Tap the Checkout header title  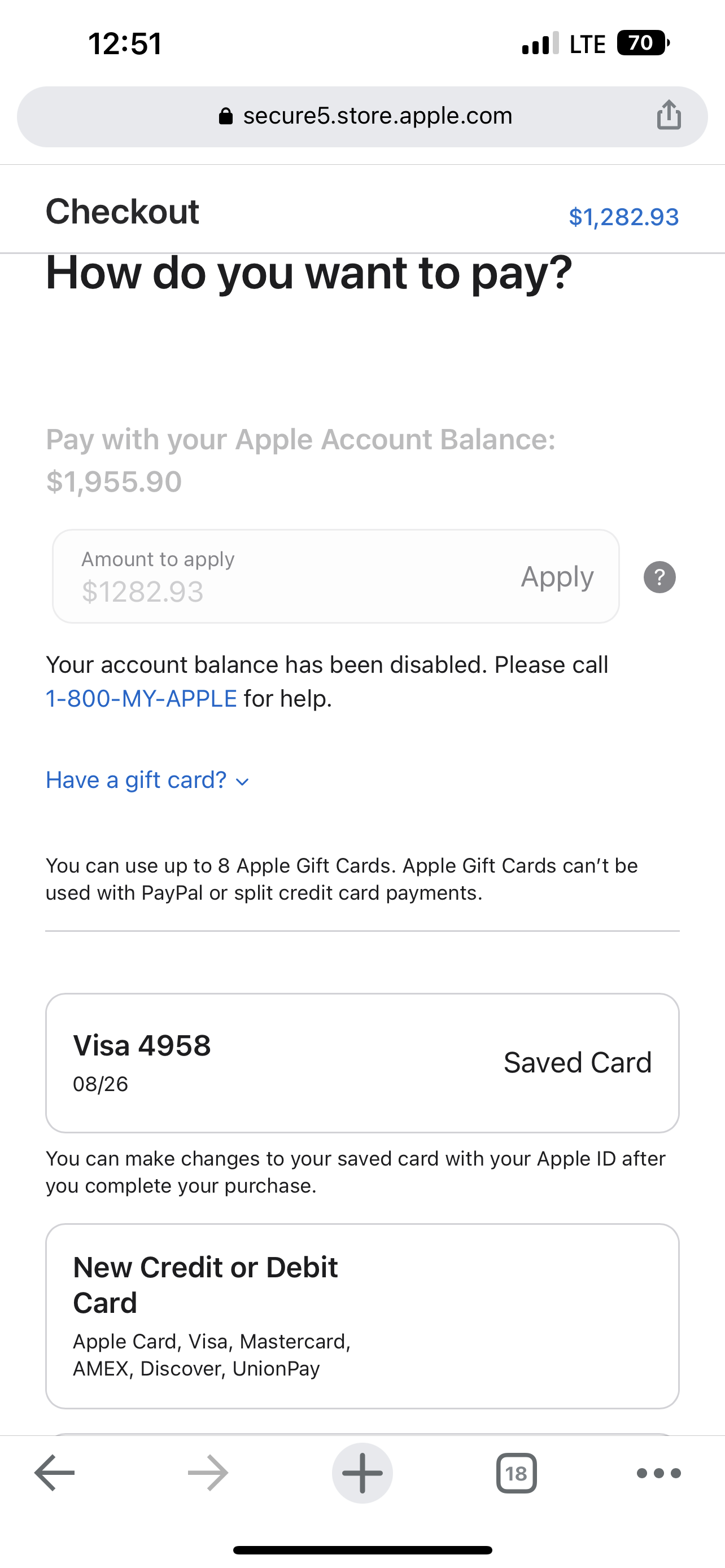(x=123, y=212)
